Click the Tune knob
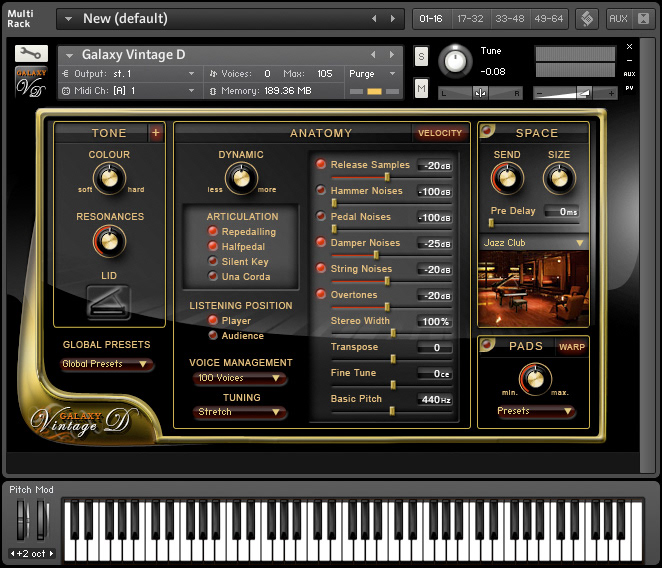The image size is (662, 568). pyautogui.click(x=455, y=61)
